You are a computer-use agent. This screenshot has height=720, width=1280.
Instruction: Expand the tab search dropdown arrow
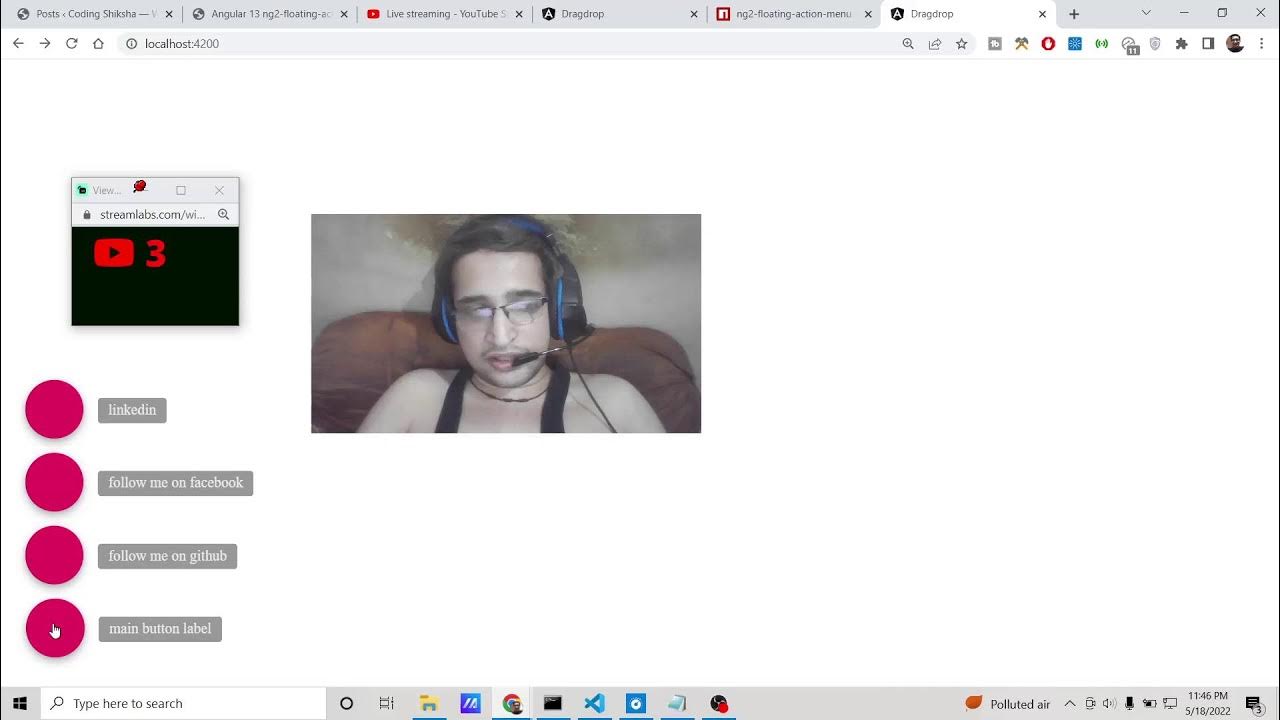pos(1146,13)
